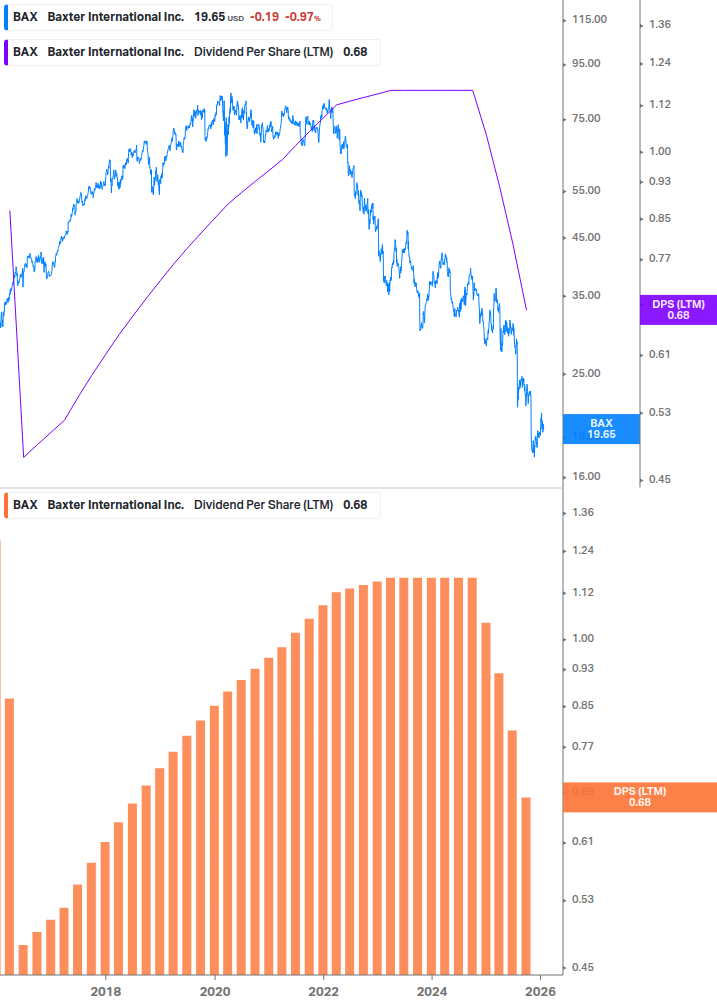Viewport: 717px width, 1005px height.
Task: Click the blue color marker of the BAX price legend
Action: pyautogui.click(x=6, y=17)
